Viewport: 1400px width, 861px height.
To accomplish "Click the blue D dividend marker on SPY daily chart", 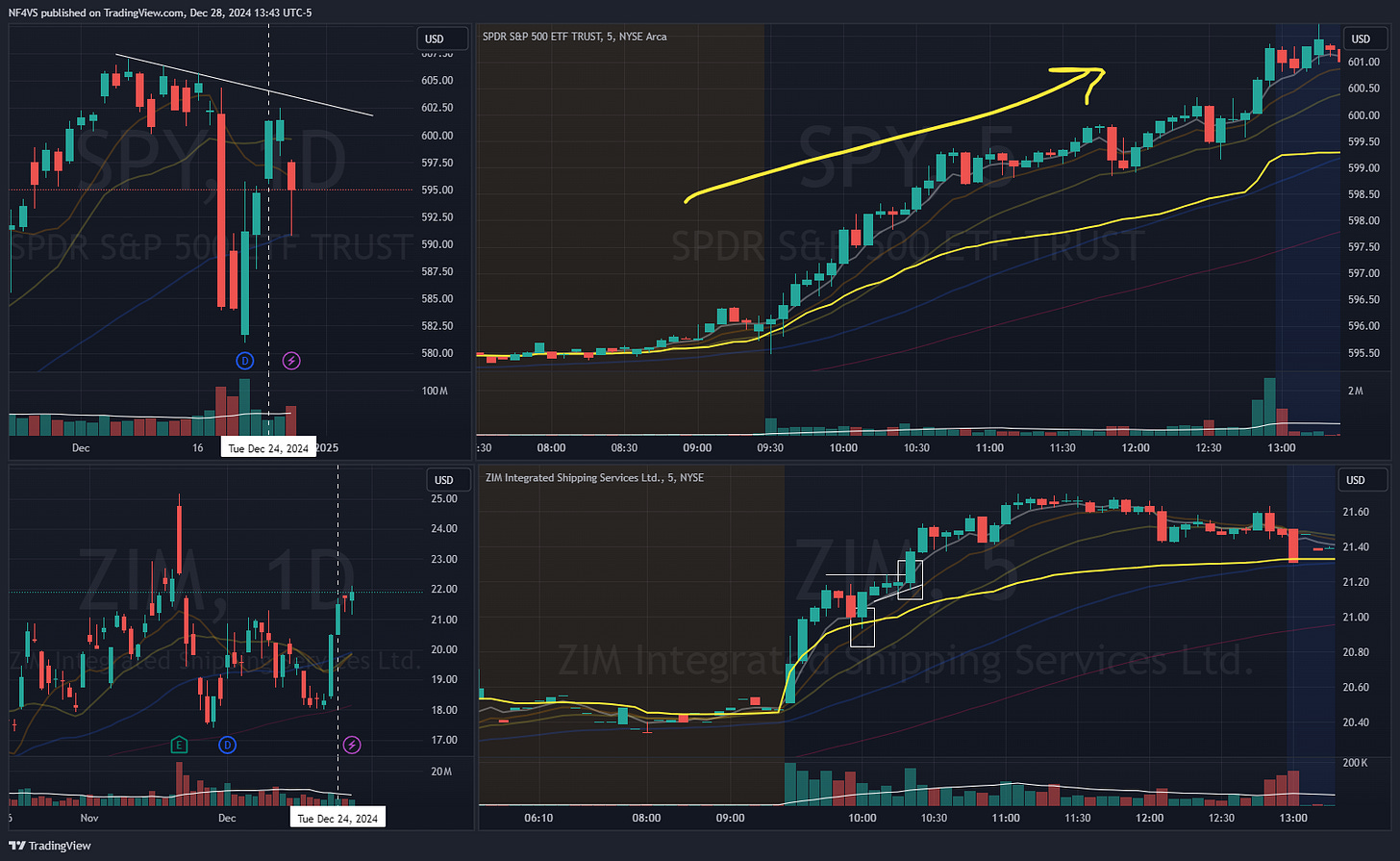I will coord(245,361).
